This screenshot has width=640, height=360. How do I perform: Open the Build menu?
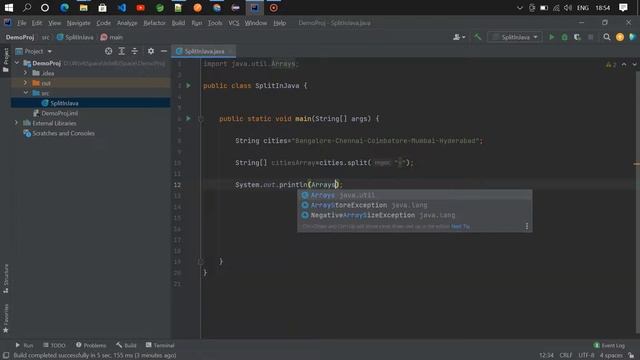(178, 23)
